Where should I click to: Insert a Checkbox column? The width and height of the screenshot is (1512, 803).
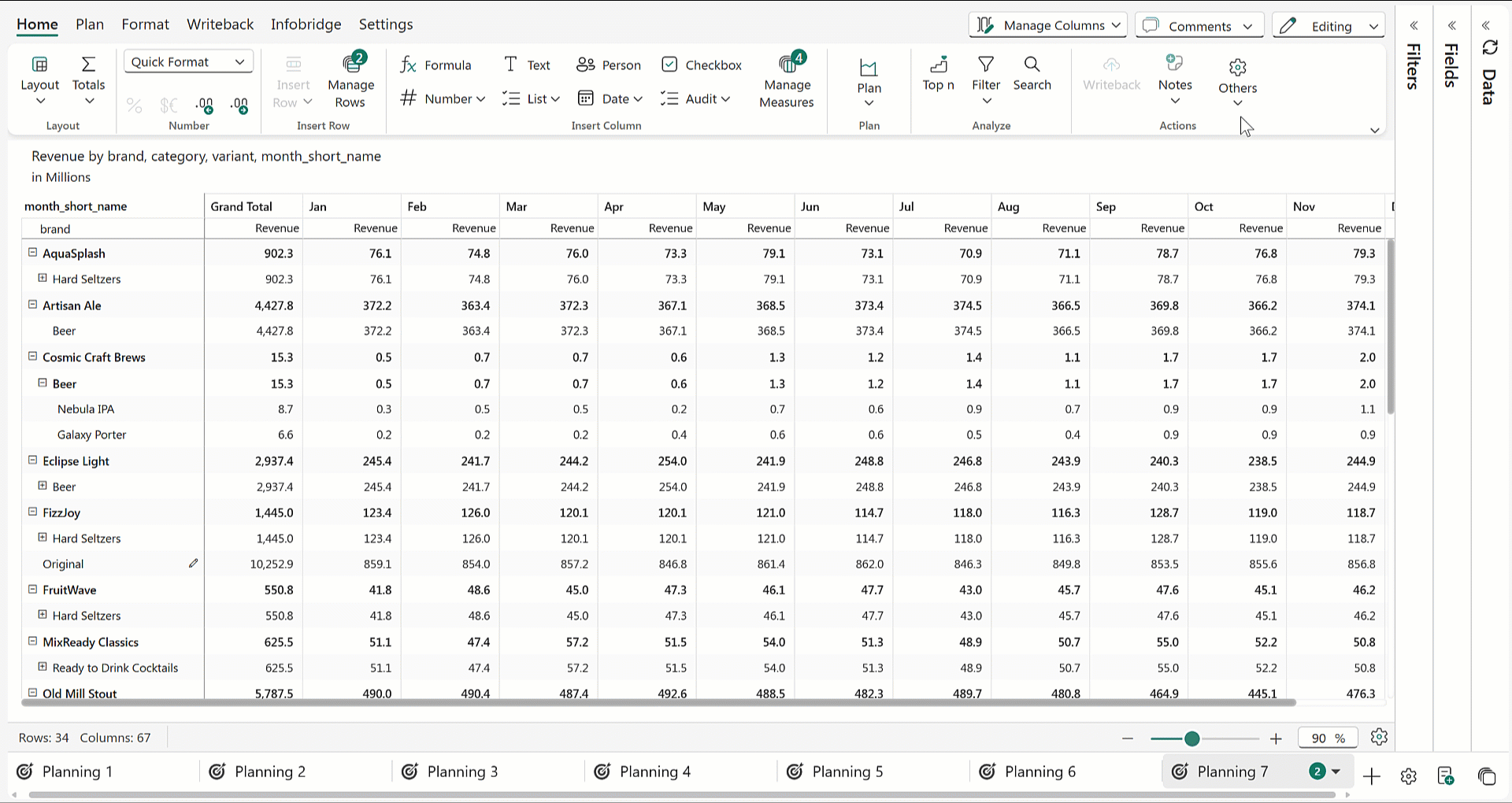(x=702, y=65)
